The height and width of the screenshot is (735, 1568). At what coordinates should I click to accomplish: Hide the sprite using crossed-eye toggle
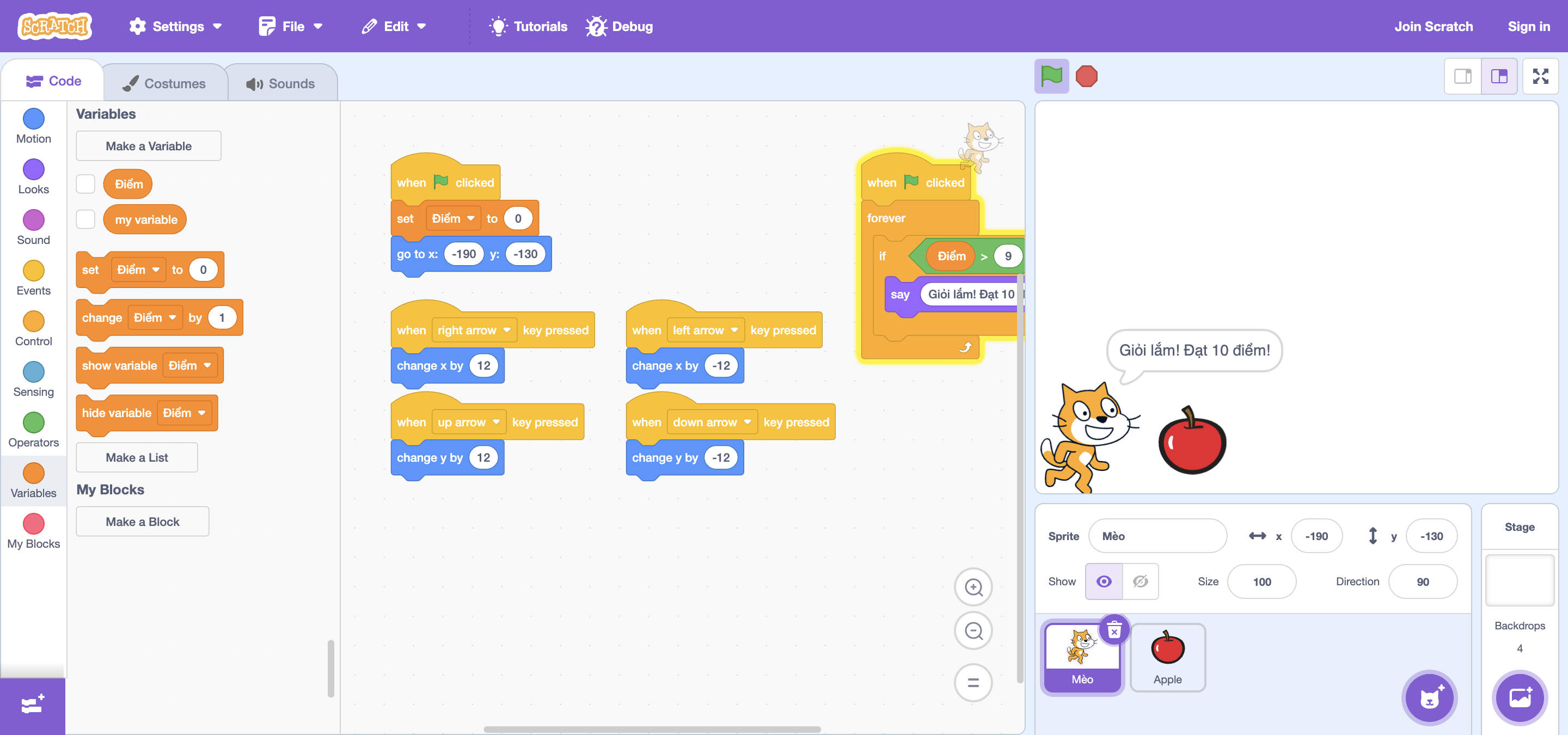pyautogui.click(x=1140, y=581)
